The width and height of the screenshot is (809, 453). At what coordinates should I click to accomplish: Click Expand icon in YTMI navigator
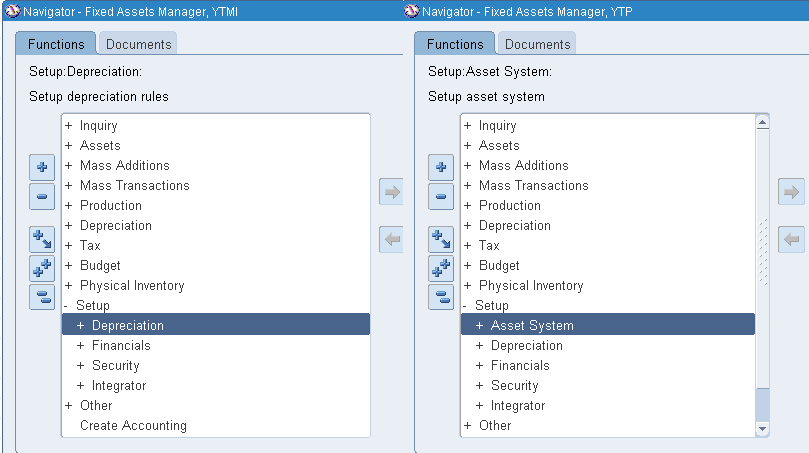tap(42, 167)
